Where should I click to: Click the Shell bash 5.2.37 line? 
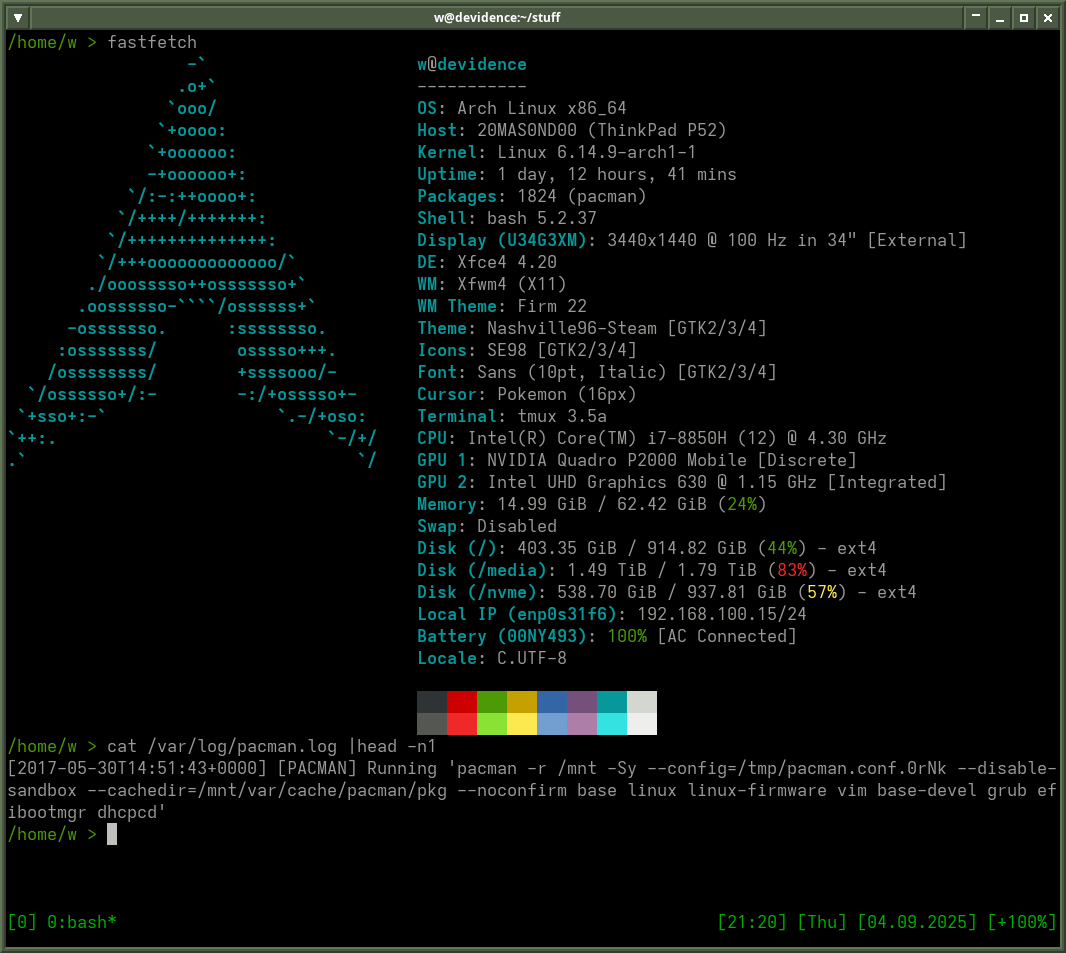506,218
